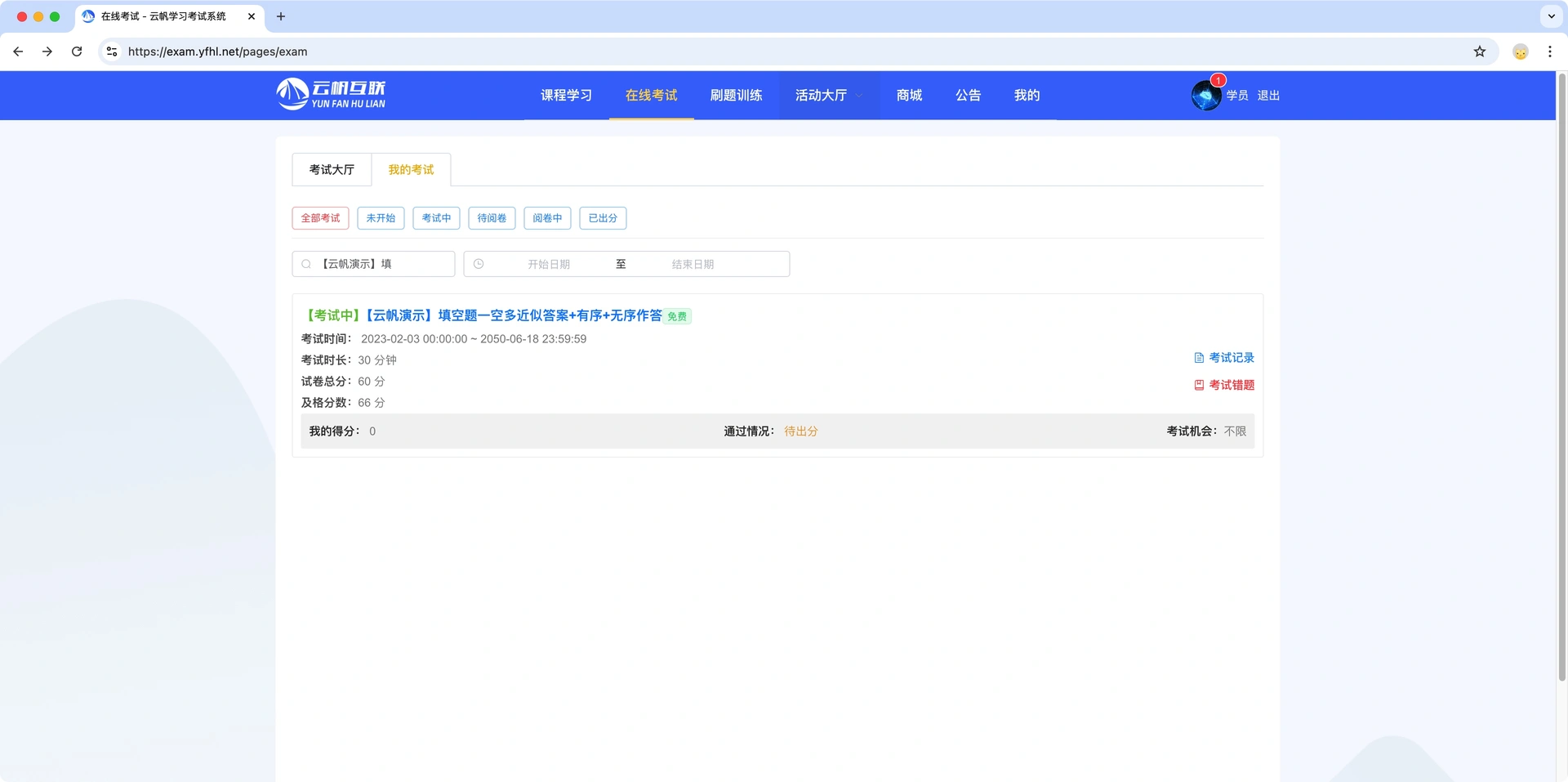Click the 学员 username link
1568x782 pixels.
(x=1237, y=96)
